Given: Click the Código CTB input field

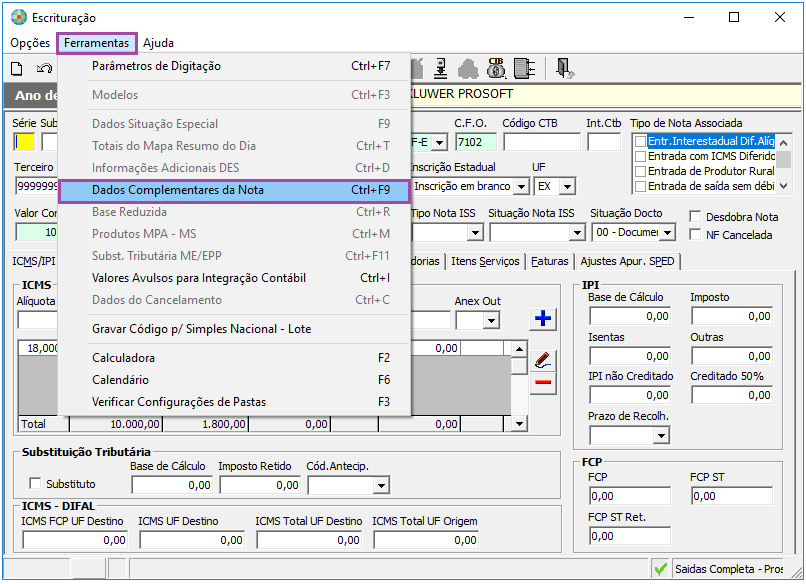Looking at the screenshot, I should [x=542, y=142].
